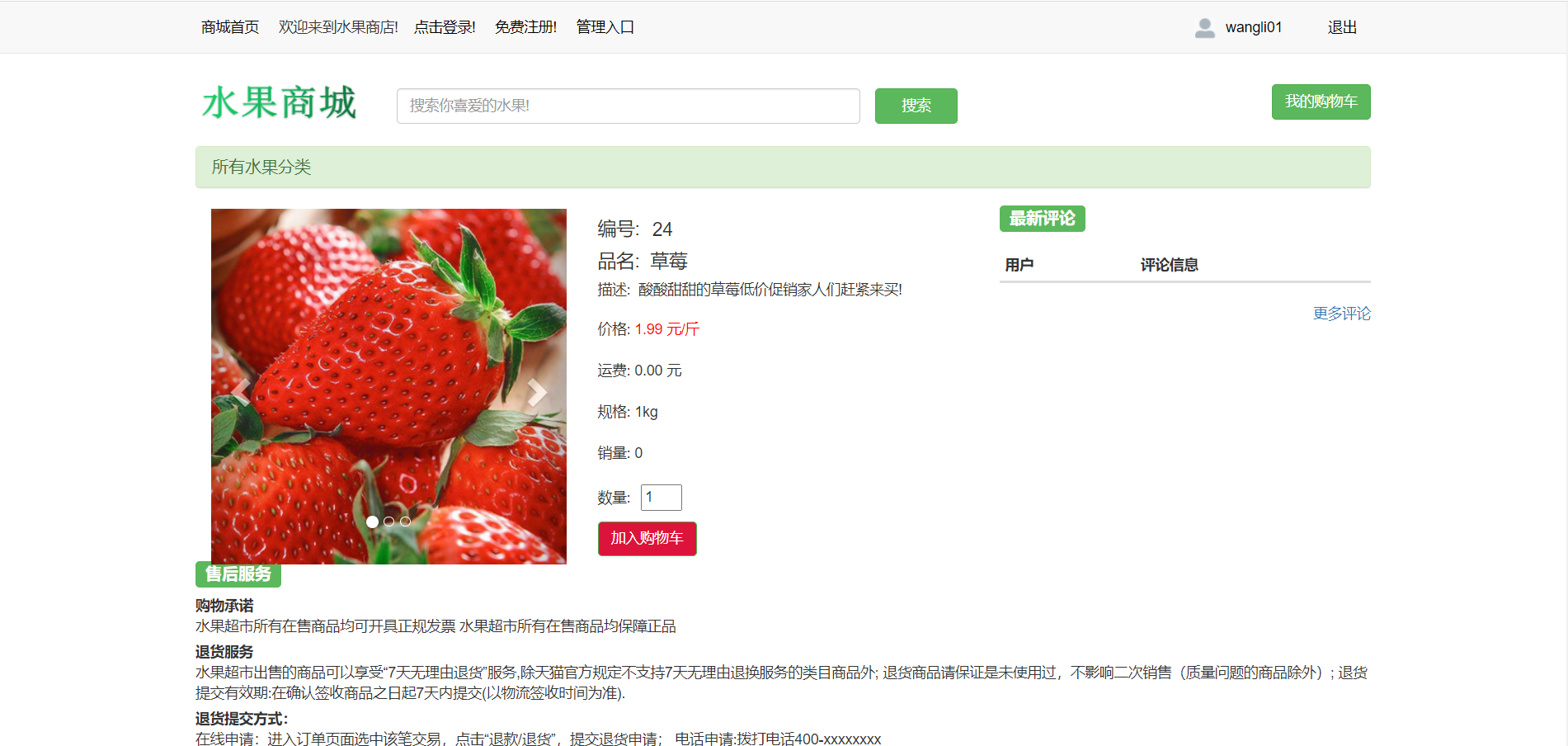The width and height of the screenshot is (1568, 746).
Task: Click the green 搜索 button
Action: tap(916, 106)
